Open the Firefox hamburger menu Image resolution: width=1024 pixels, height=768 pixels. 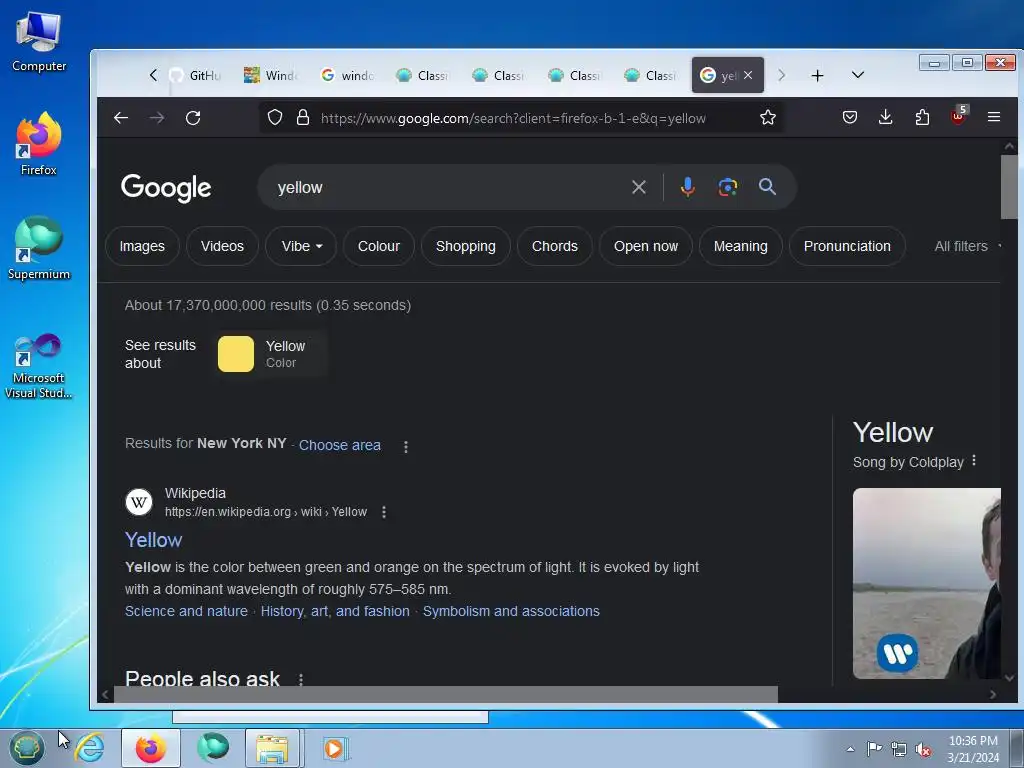pos(994,118)
